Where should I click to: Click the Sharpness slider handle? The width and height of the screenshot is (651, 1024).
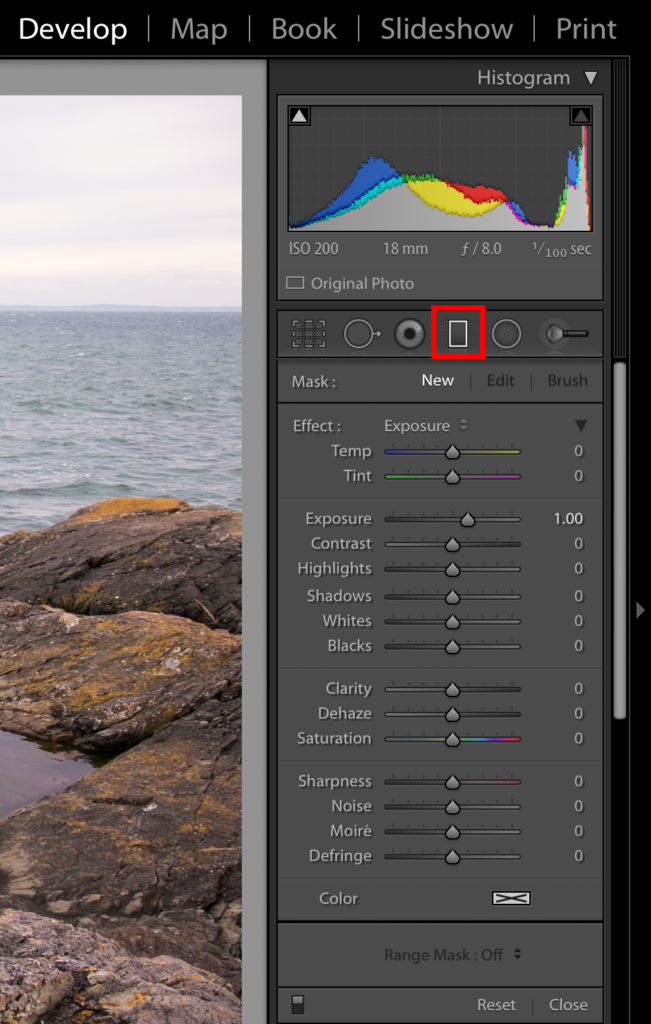(x=453, y=782)
